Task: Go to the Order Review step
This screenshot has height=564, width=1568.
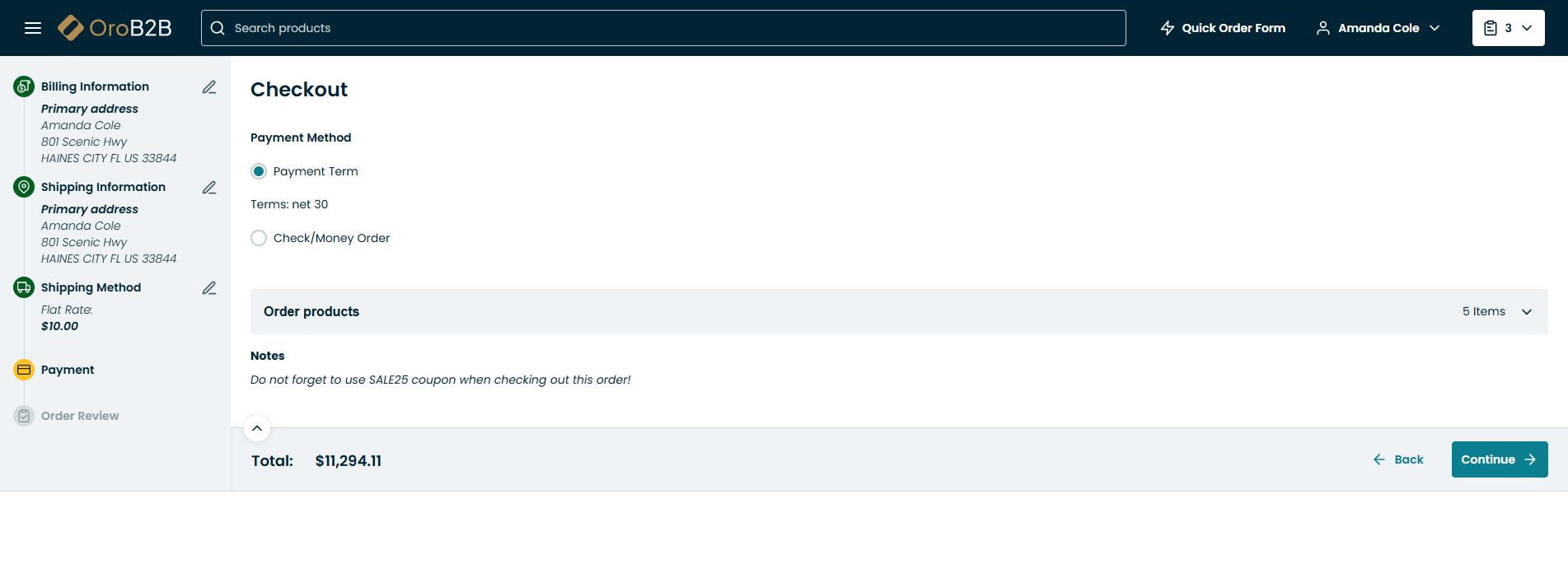Action: coord(80,416)
